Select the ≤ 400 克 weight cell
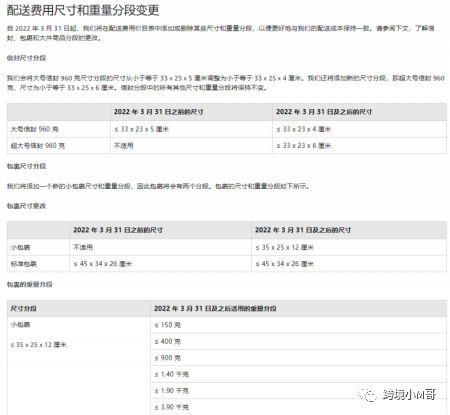 point(298,341)
